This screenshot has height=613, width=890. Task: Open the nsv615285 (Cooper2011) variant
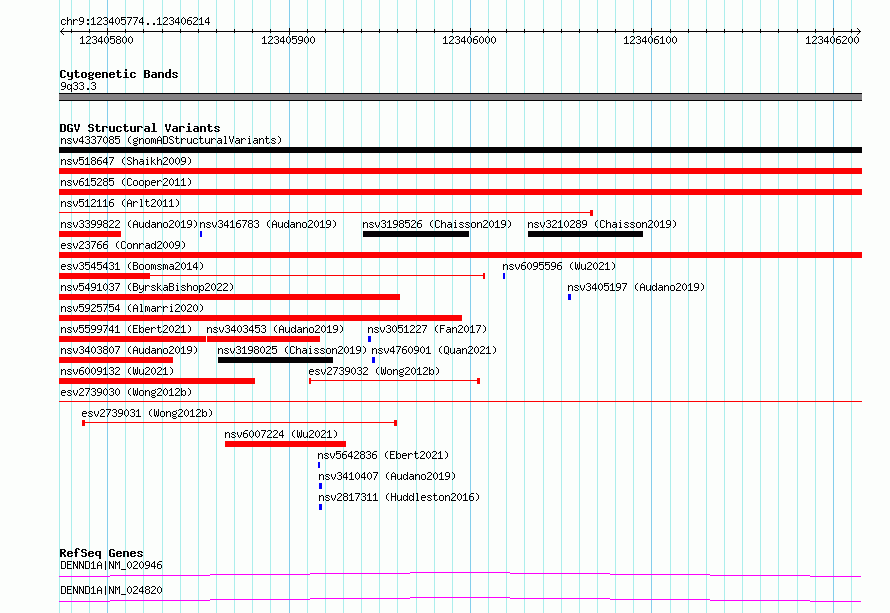click(x=126, y=182)
